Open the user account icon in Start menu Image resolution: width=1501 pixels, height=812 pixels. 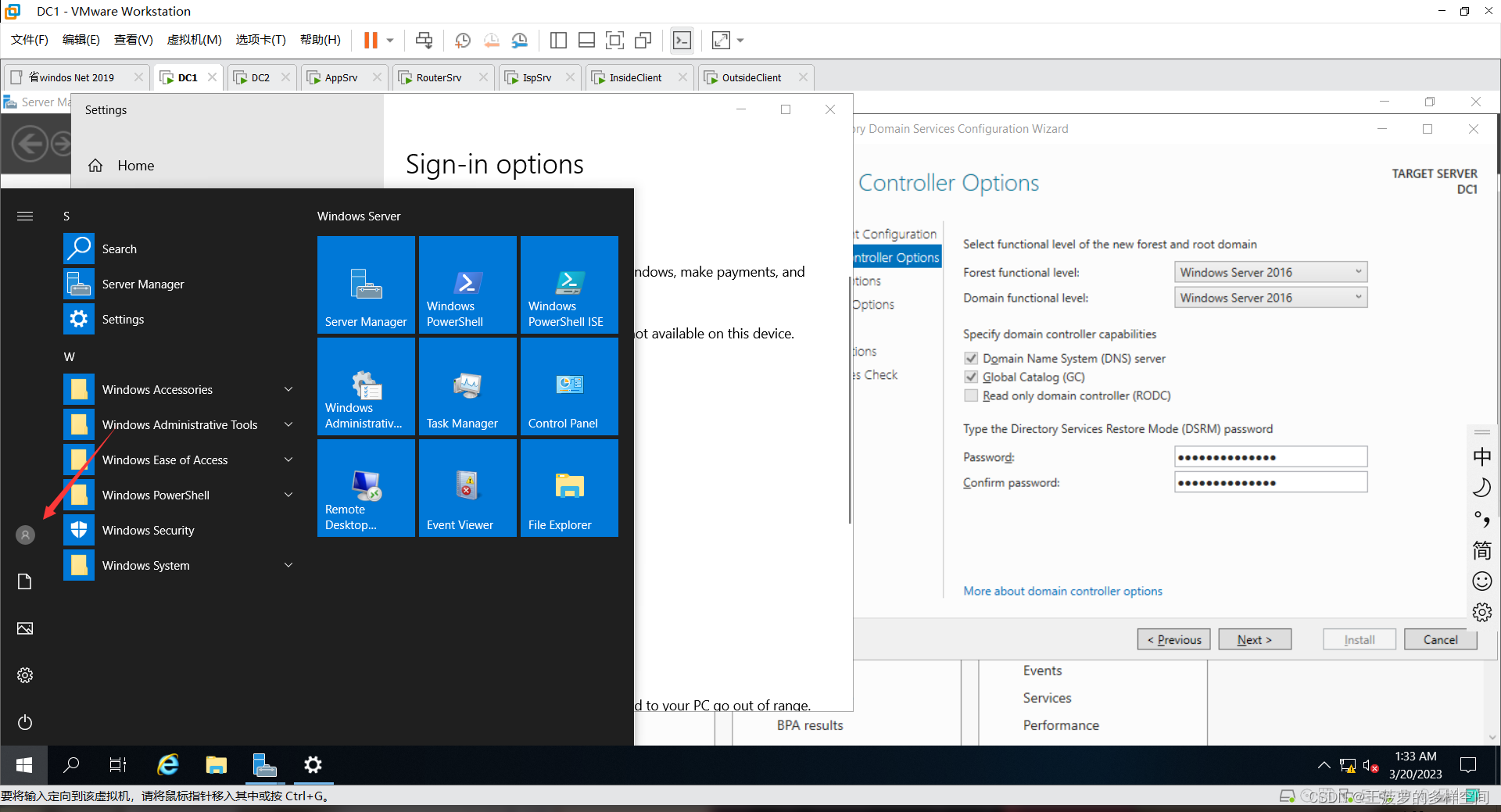(26, 535)
